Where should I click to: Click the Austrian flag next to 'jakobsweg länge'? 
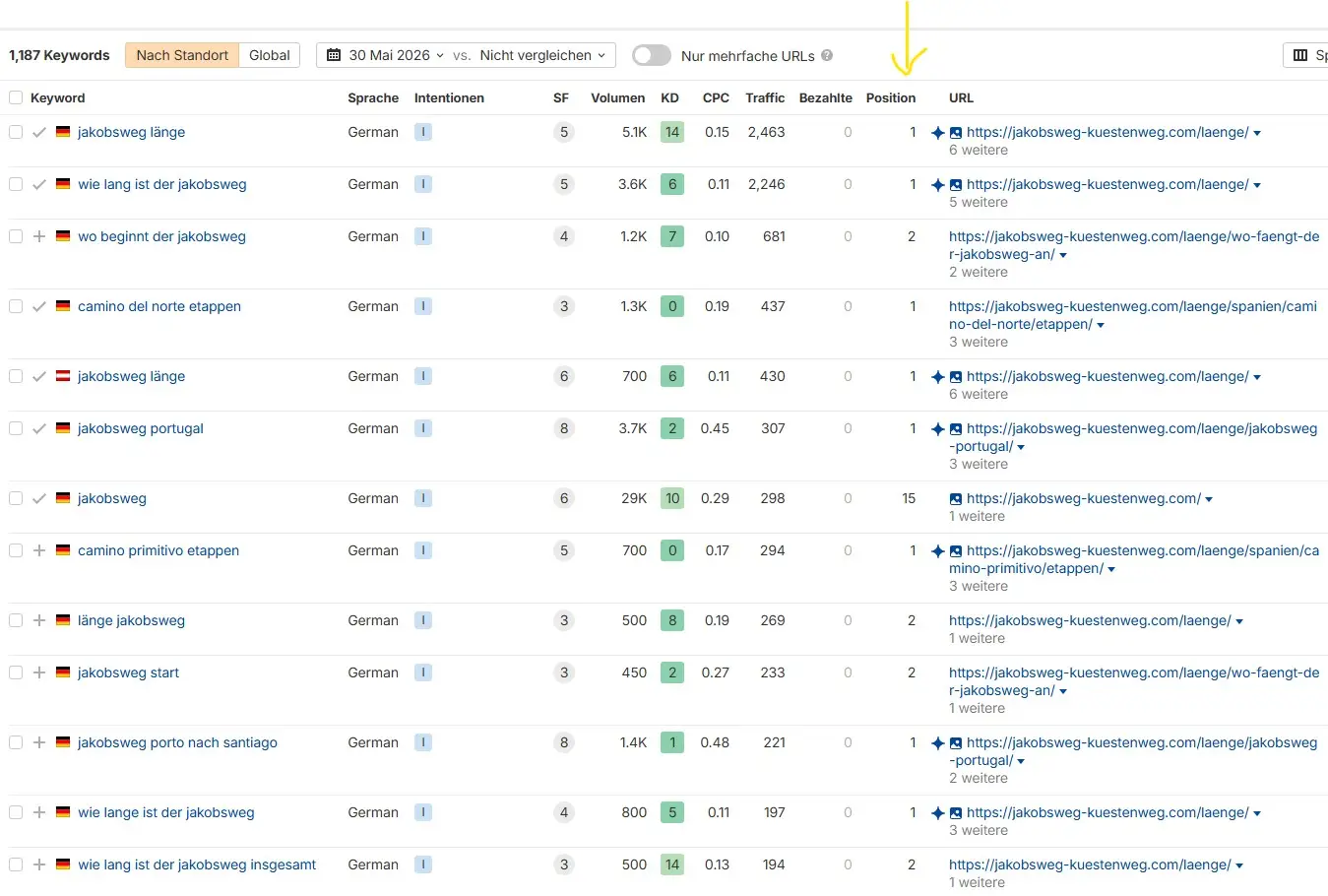(x=63, y=376)
